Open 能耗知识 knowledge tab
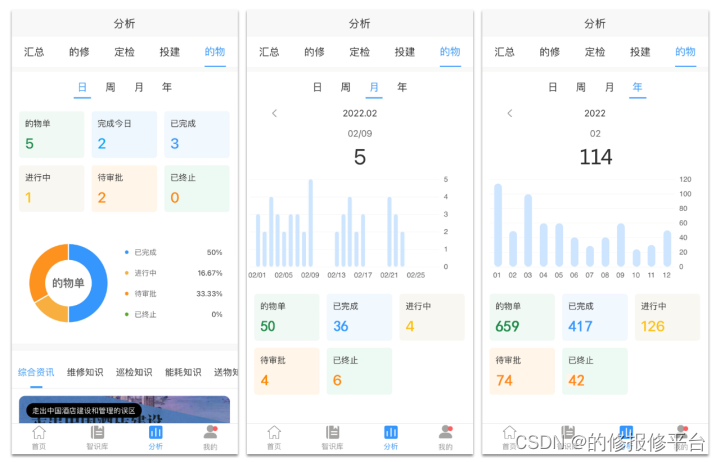The height and width of the screenshot is (462, 720). point(183,372)
